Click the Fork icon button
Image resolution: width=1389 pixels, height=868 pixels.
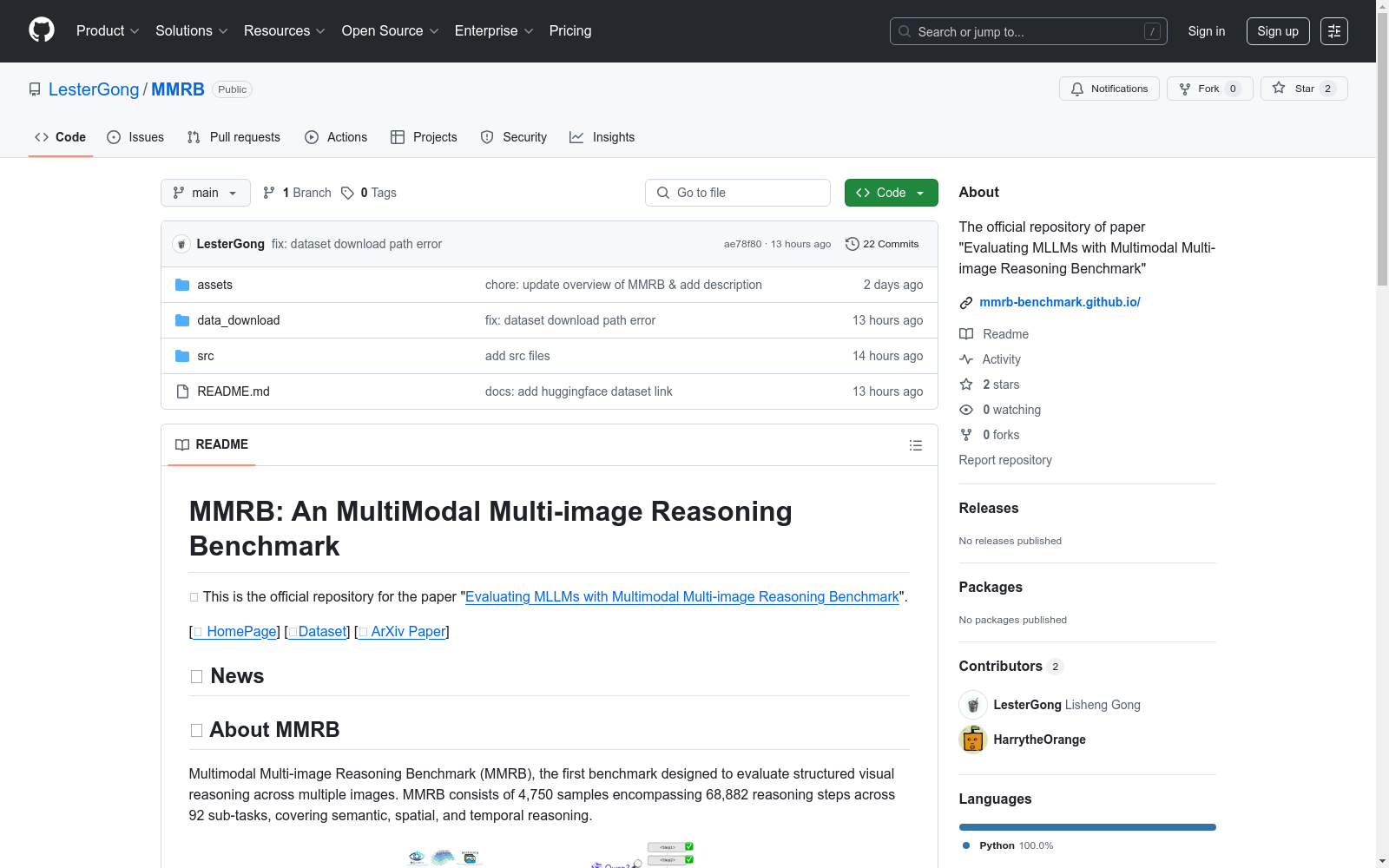[x=1185, y=89]
